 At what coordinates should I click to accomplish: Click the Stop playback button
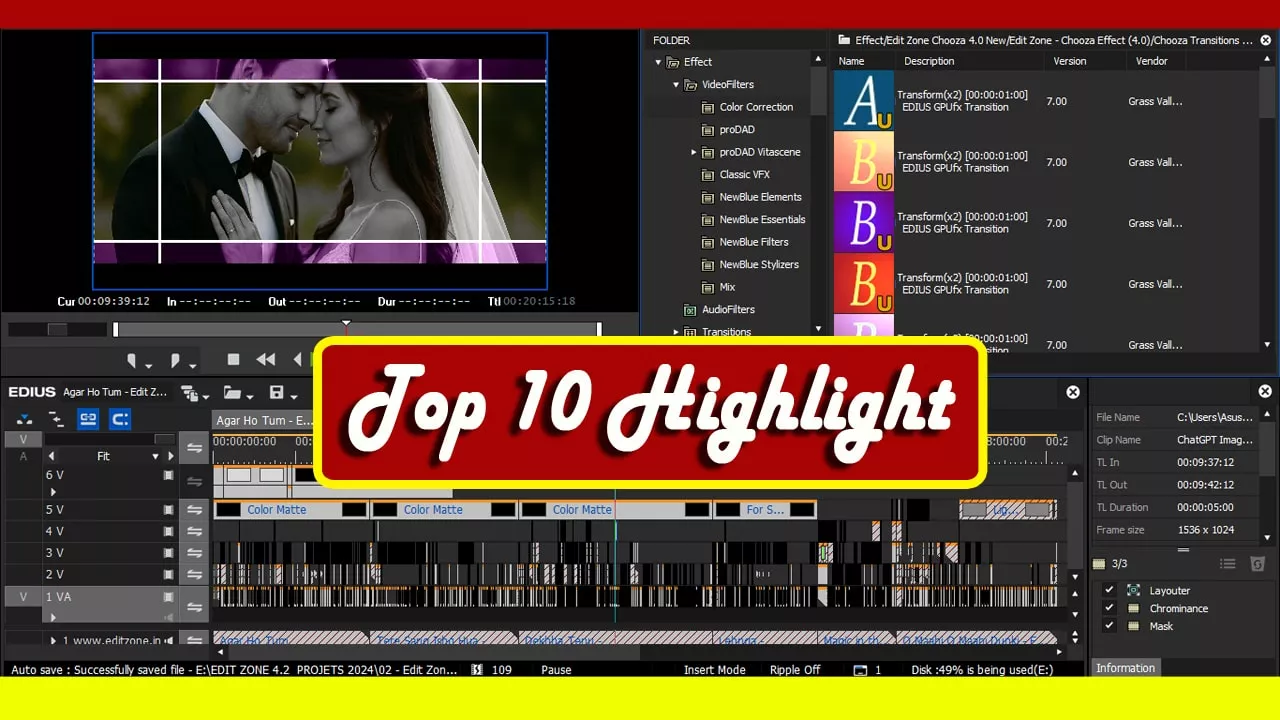(x=233, y=360)
